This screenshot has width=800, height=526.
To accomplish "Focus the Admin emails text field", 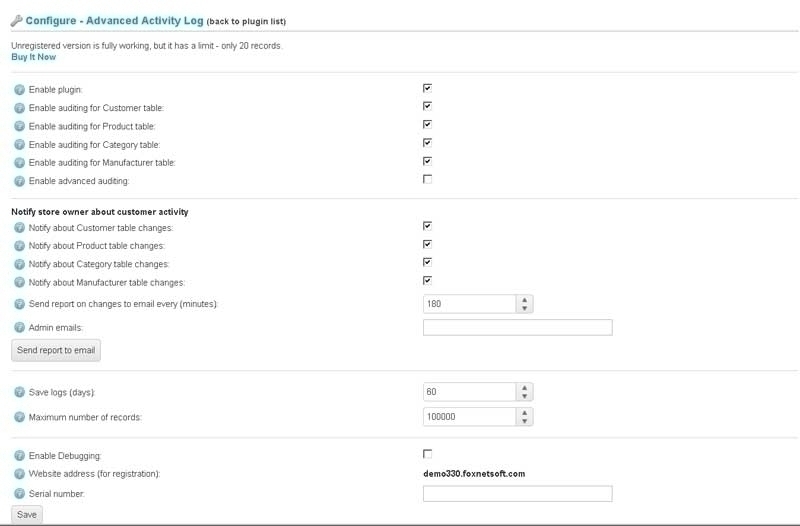I will [518, 328].
